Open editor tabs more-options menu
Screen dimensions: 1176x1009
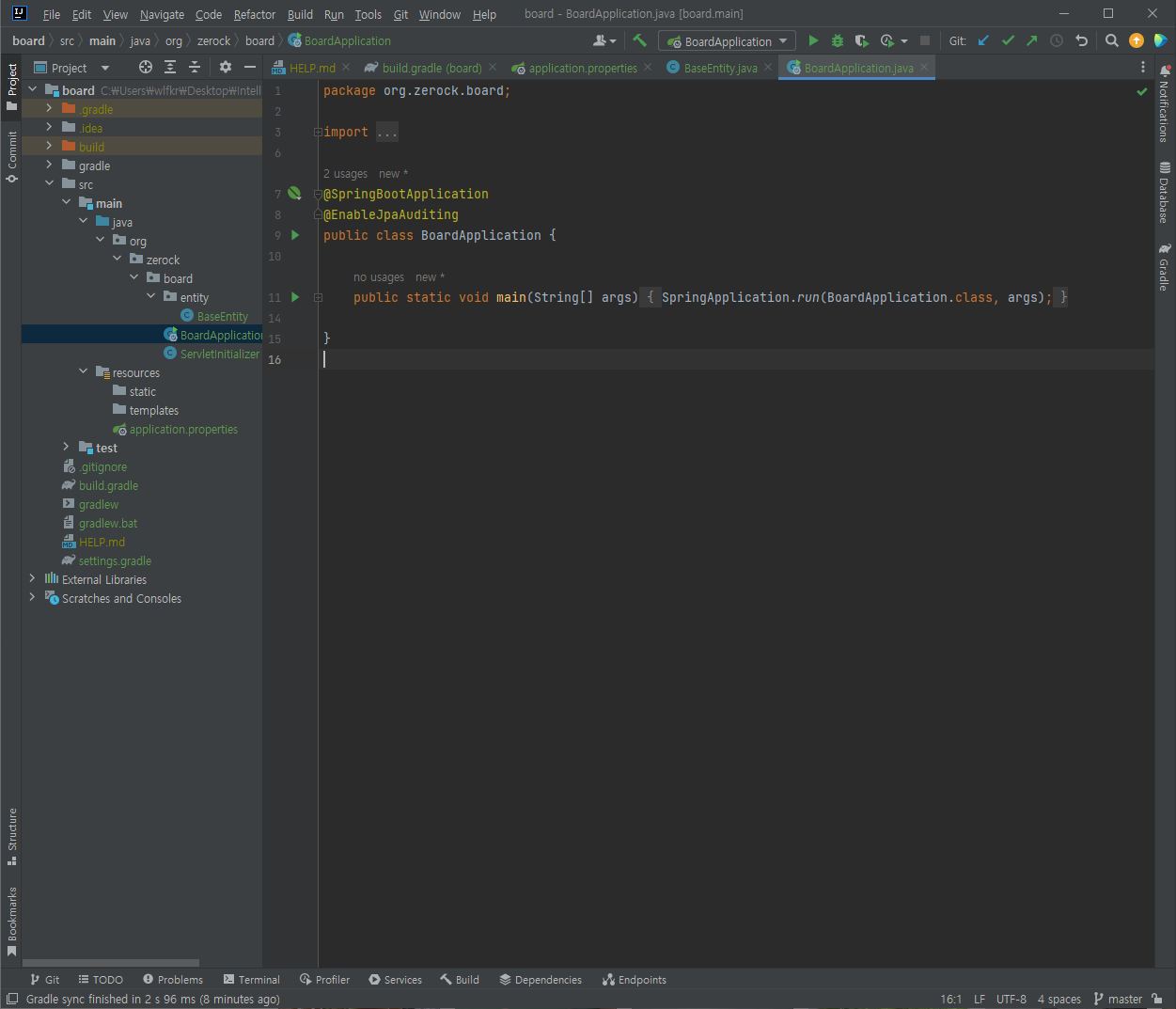(1143, 67)
